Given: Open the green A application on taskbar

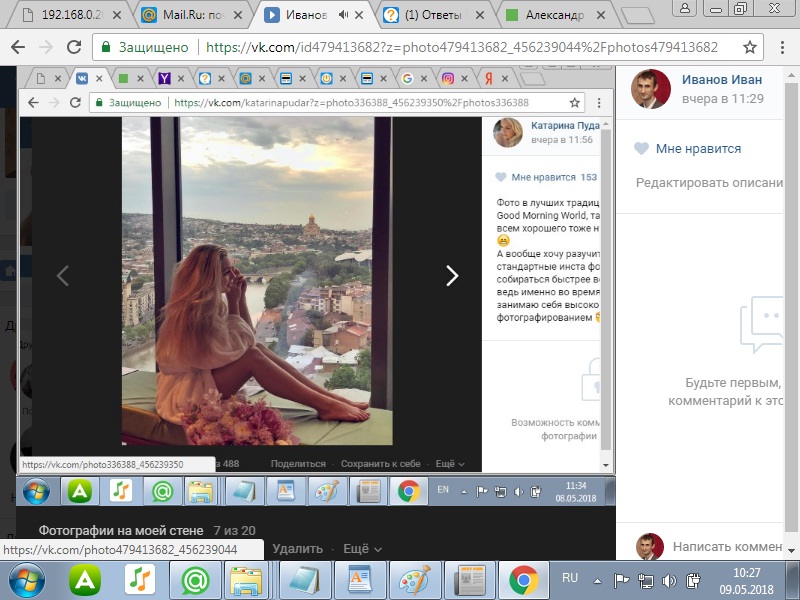Looking at the screenshot, I should [85, 580].
